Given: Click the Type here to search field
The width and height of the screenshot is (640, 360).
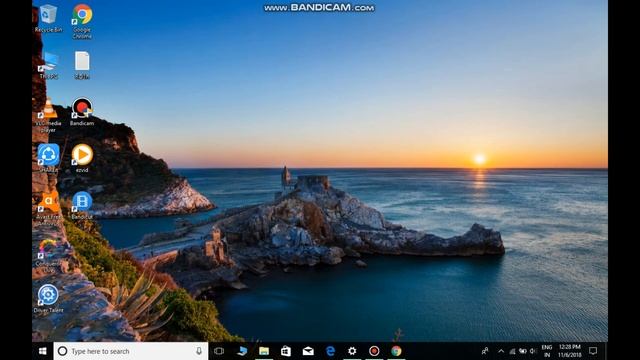Looking at the screenshot, I should [x=131, y=351].
